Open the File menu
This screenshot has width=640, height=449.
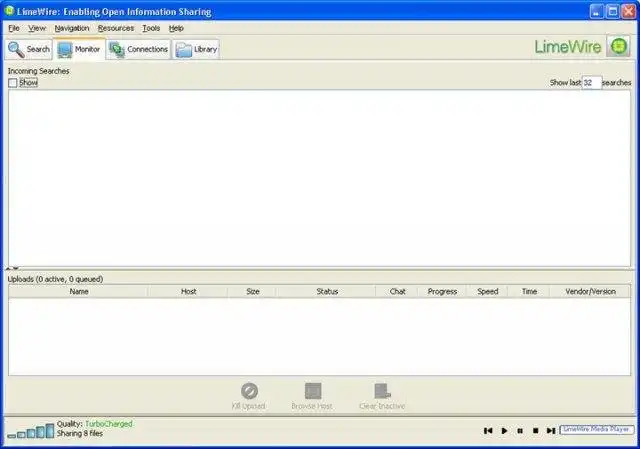tap(14, 28)
